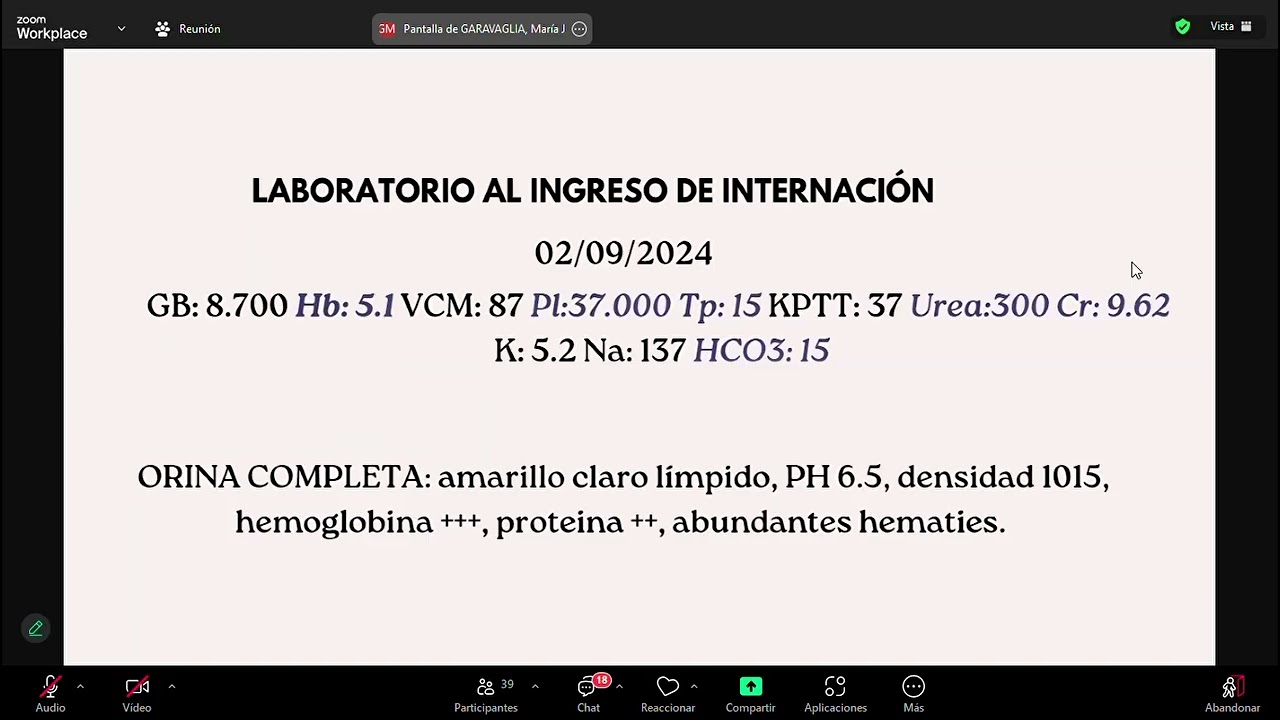
Task: Open Zoom Workplace dropdown arrow
Action: pos(121,29)
